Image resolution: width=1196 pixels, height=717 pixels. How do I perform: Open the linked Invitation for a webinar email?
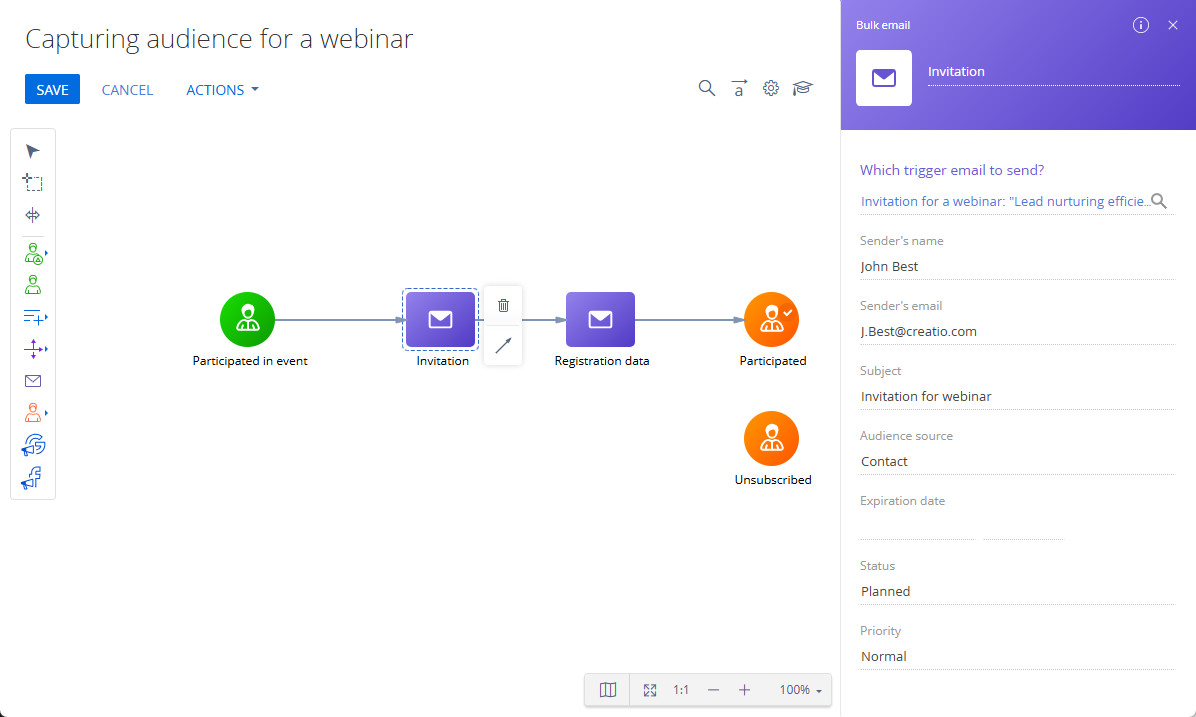point(1004,201)
